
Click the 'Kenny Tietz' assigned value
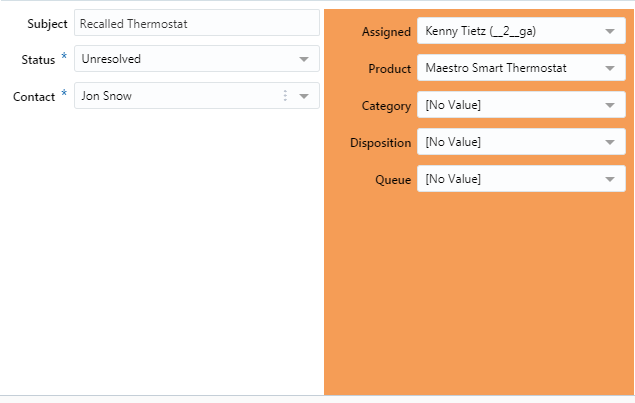pos(480,32)
